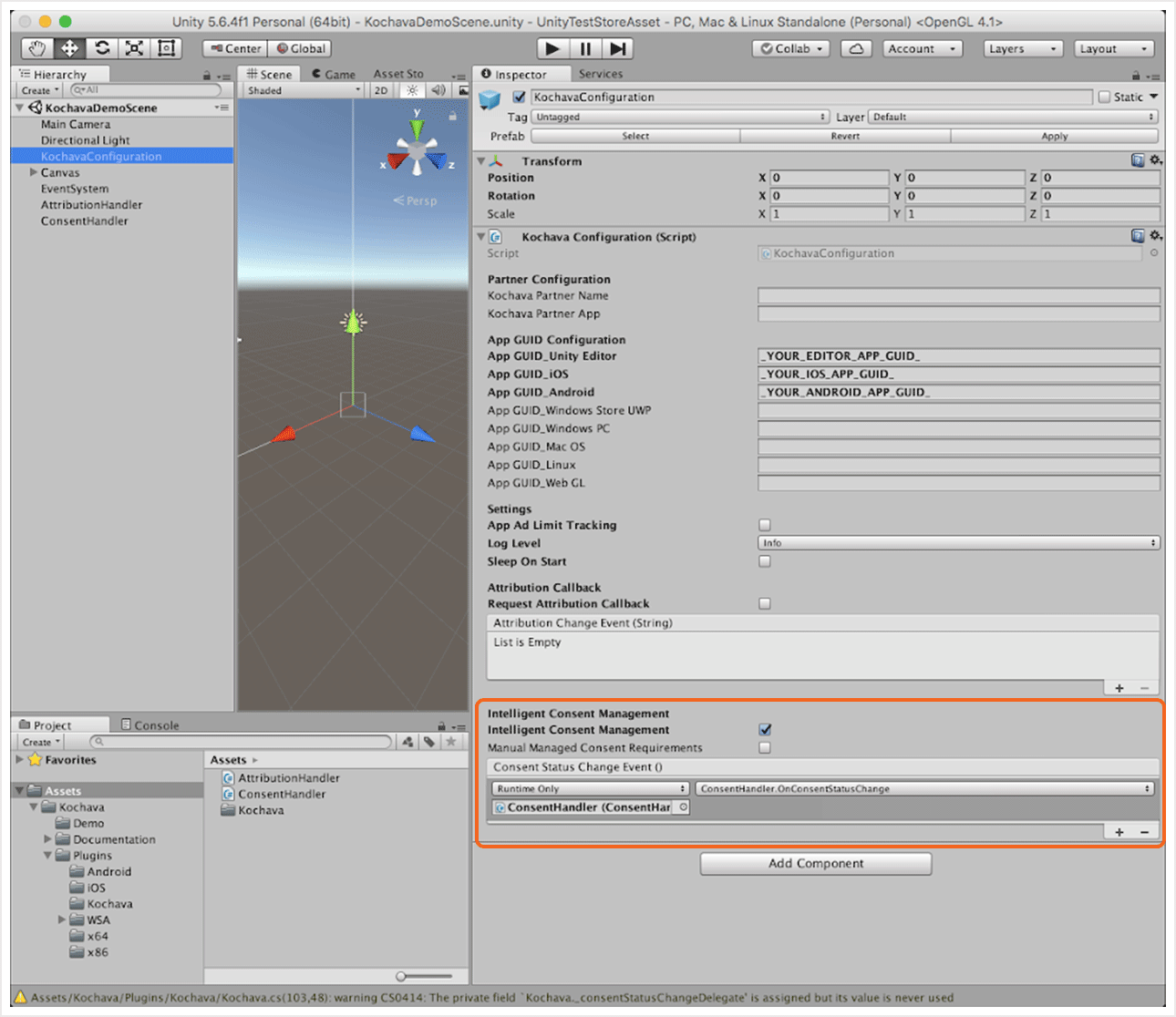1176x1017 pixels.
Task: Search project by type icon
Action: coord(407,742)
